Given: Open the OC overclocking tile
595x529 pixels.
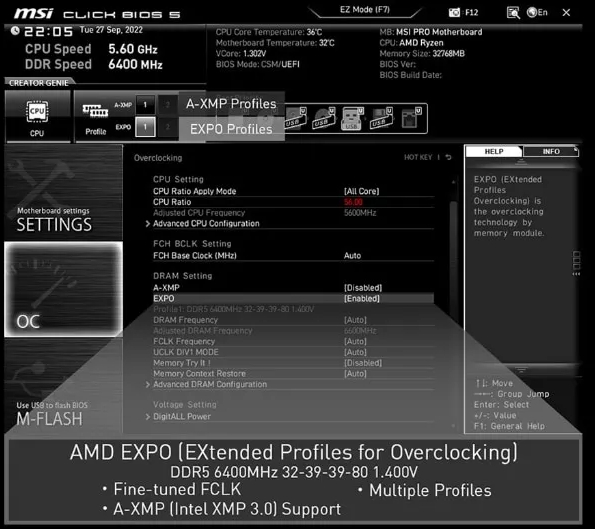Looking at the screenshot, I should coord(64,290).
